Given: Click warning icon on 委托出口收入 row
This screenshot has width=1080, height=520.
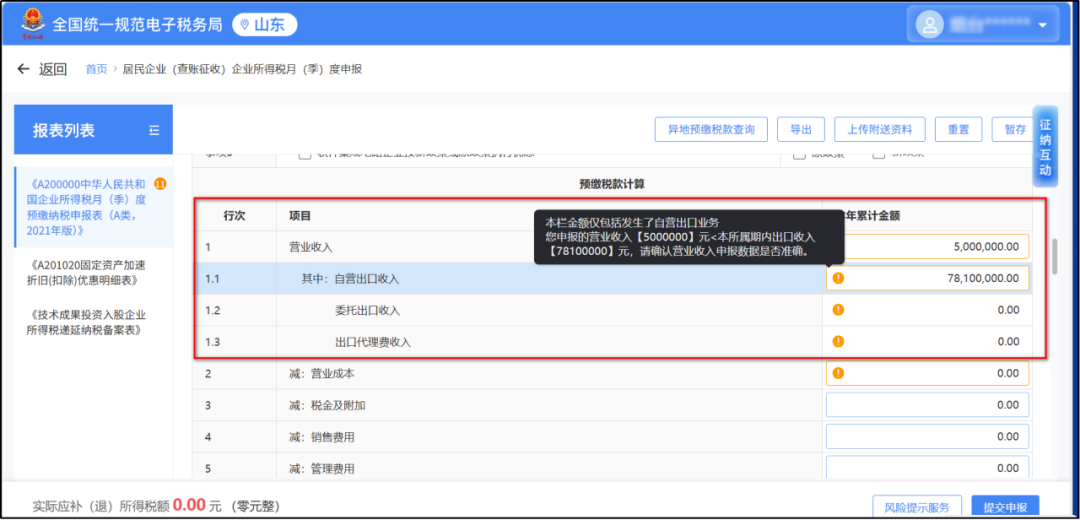Looking at the screenshot, I should pos(838,310).
